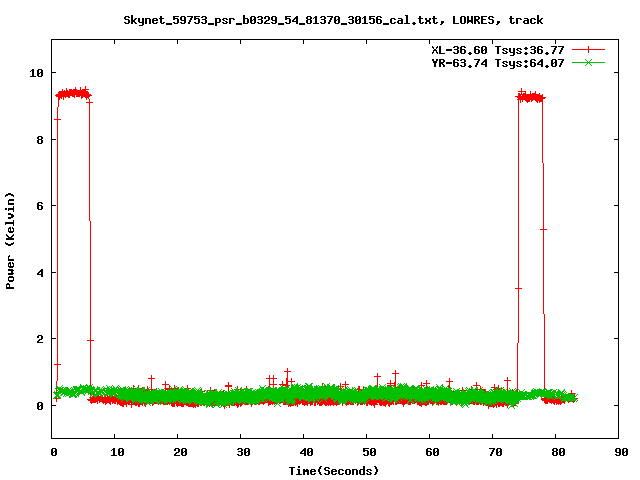The height and width of the screenshot is (480, 640).
Task: Click the y-axis tick label '10'
Action: pos(36,73)
